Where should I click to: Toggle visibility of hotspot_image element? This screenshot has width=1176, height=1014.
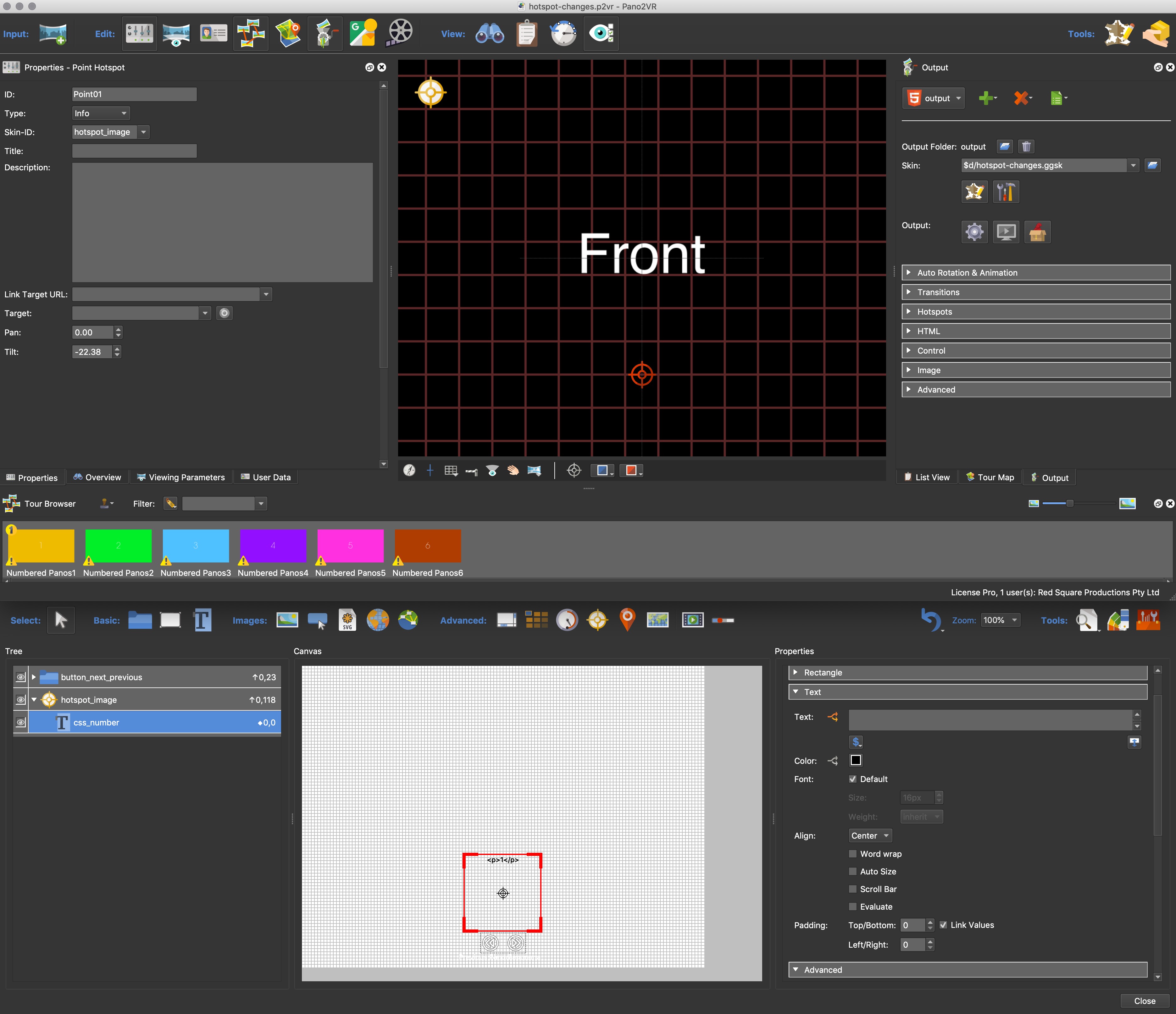20,700
